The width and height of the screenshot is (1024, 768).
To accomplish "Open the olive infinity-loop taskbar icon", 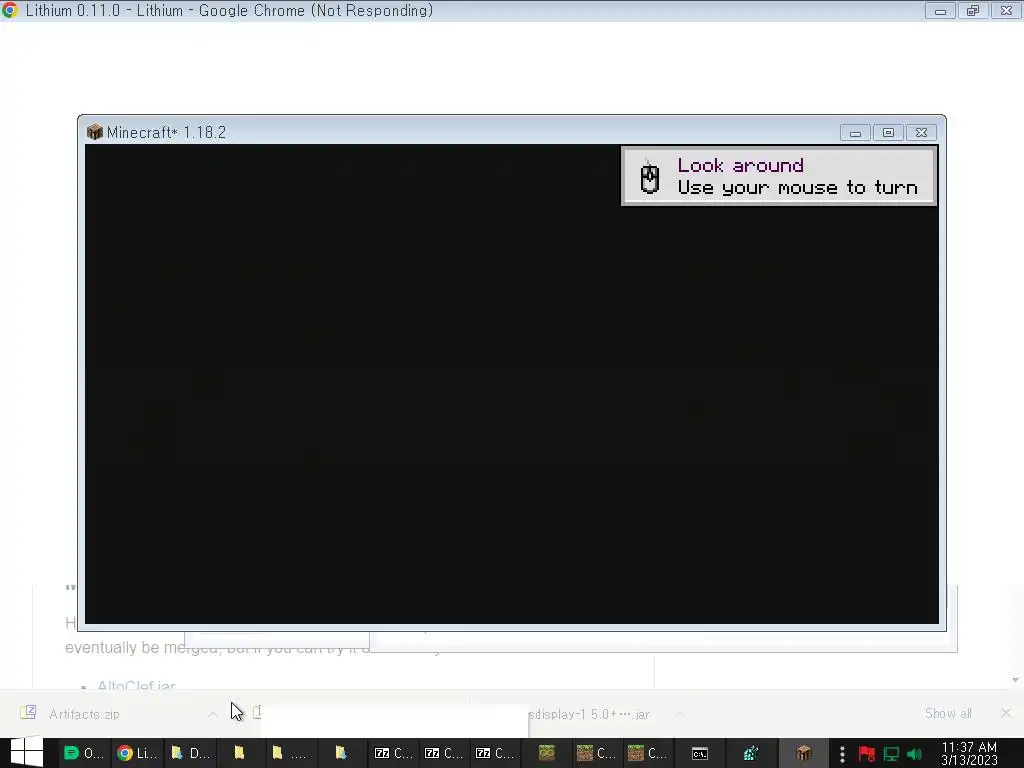I will [x=547, y=753].
